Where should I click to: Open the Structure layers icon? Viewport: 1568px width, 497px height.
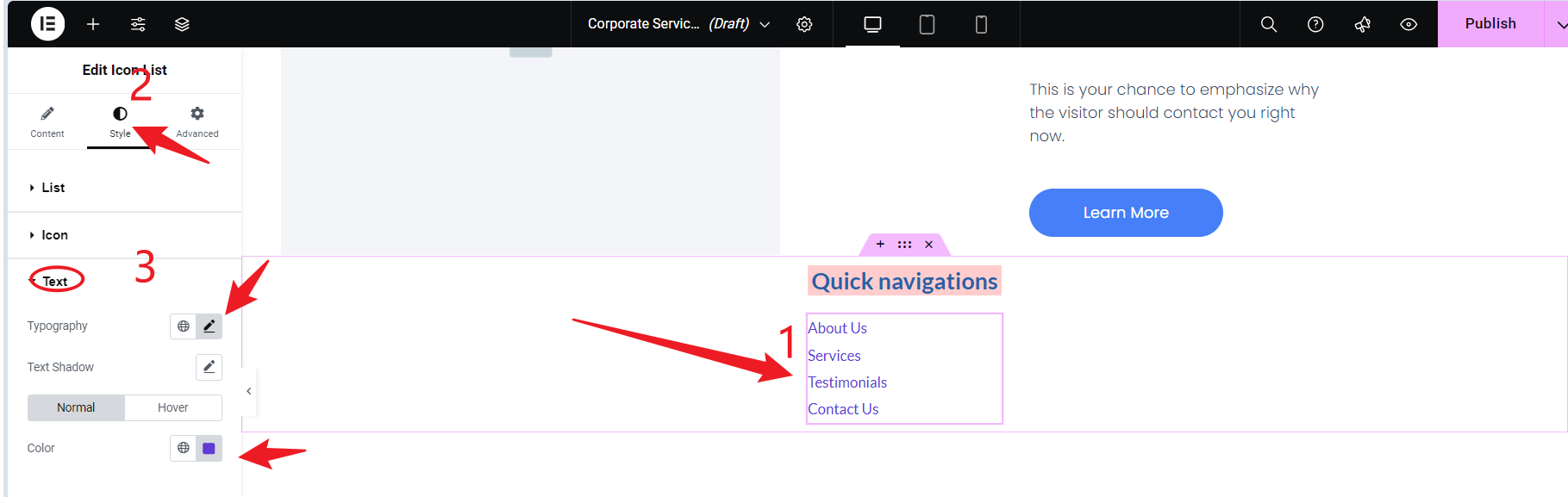point(182,24)
